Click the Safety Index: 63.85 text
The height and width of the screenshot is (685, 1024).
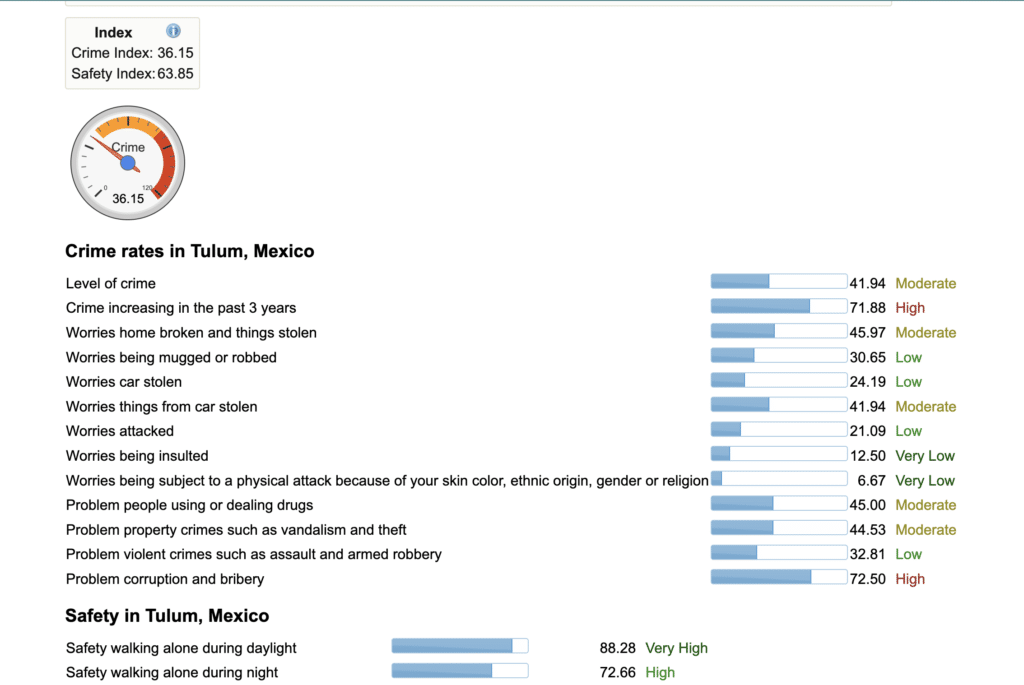tap(133, 74)
